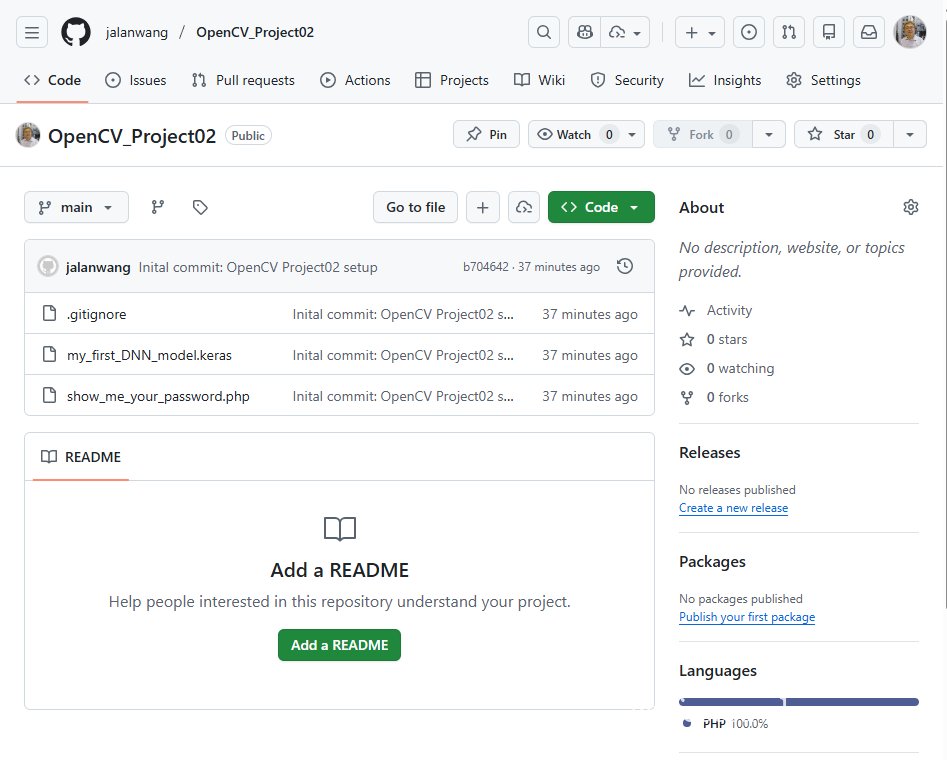Viewport: 947px width, 760px height.
Task: Expand the green Code dropdown
Action: click(x=601, y=207)
